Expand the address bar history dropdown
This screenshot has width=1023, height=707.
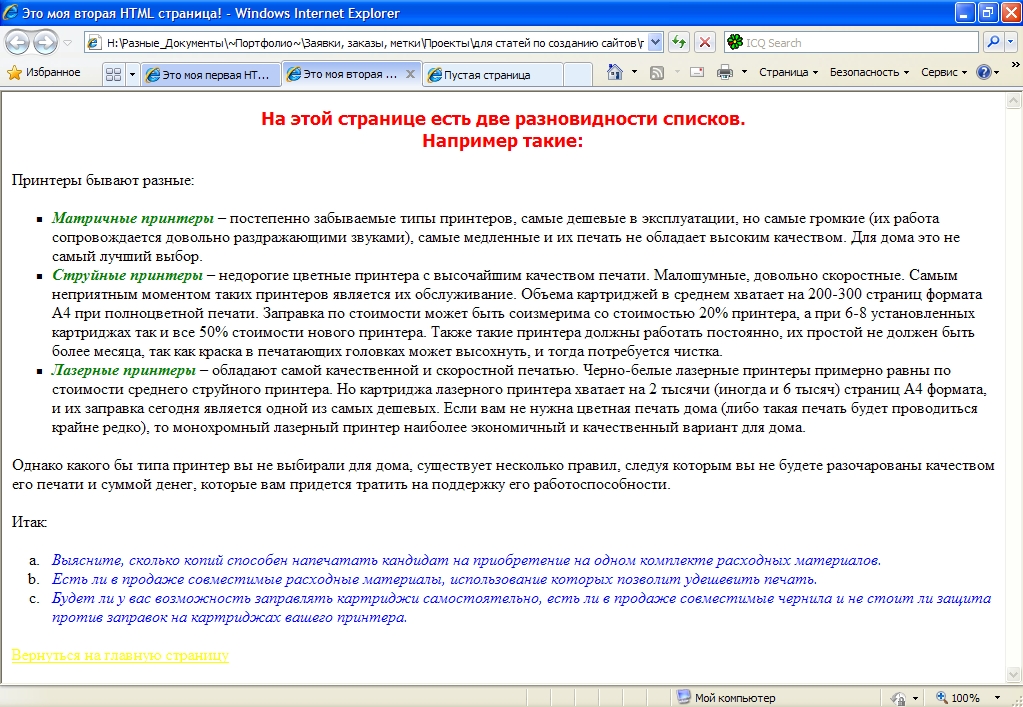tap(656, 43)
